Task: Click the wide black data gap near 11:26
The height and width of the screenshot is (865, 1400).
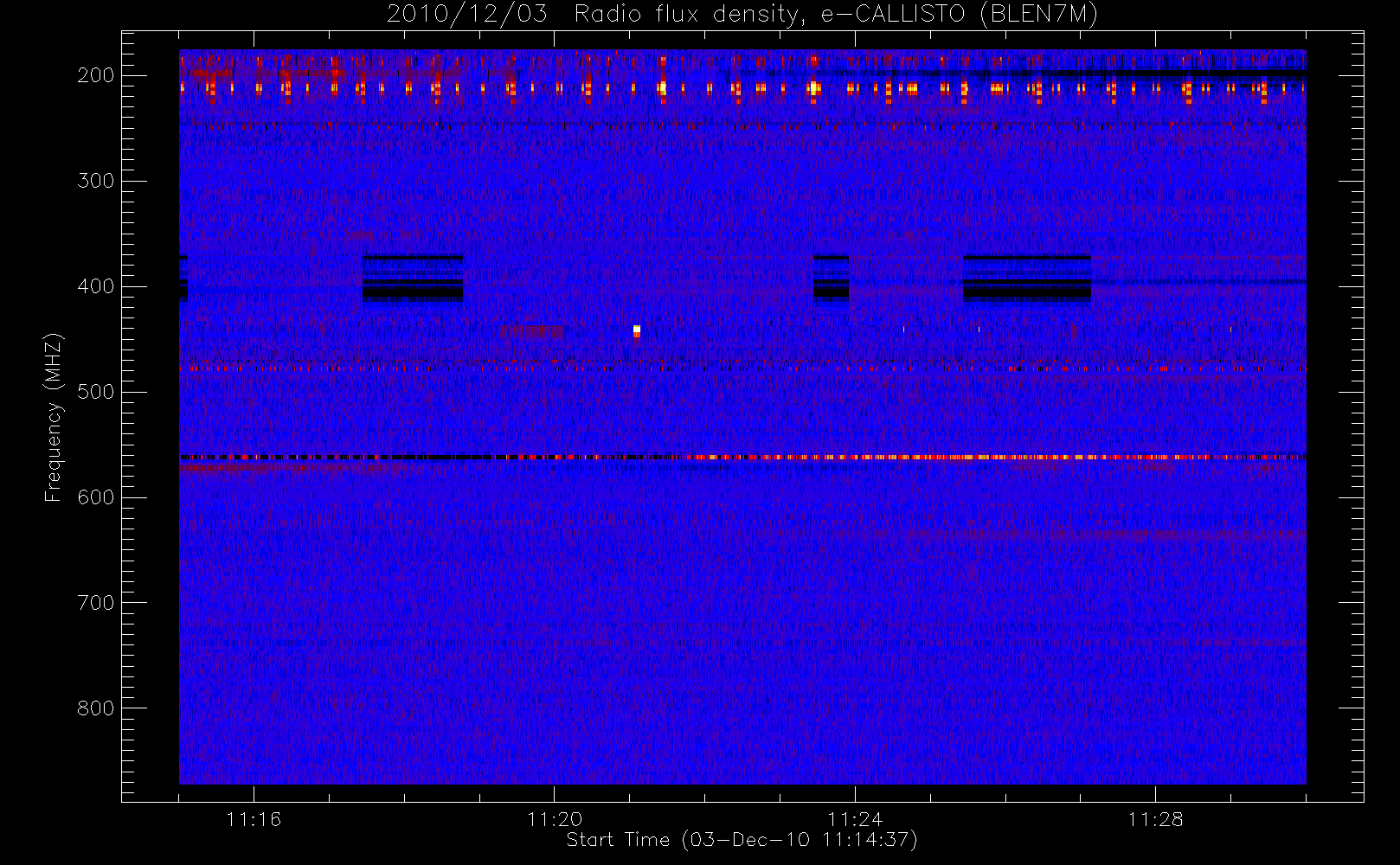Action: [1027, 278]
